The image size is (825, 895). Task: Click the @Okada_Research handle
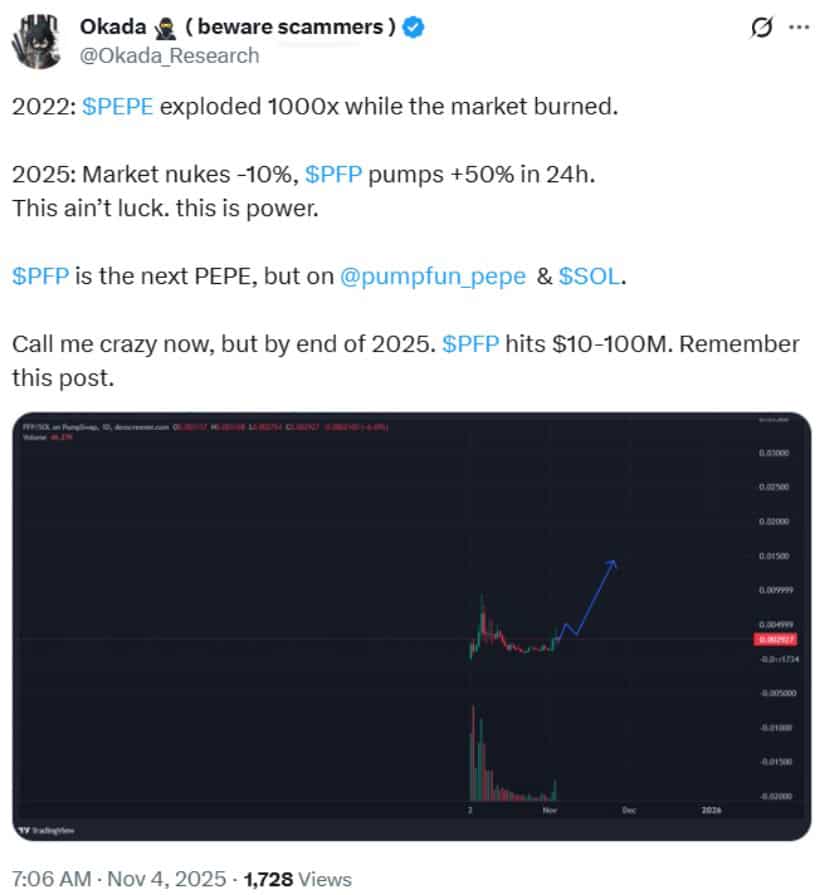169,55
